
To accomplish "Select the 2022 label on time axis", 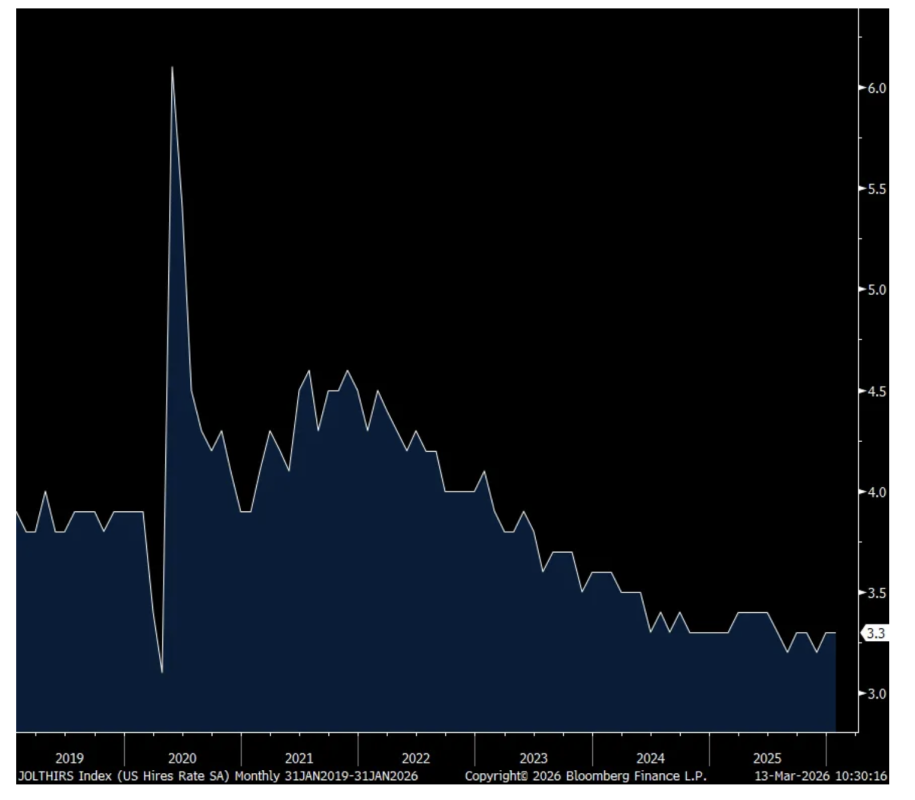I will [x=416, y=758].
